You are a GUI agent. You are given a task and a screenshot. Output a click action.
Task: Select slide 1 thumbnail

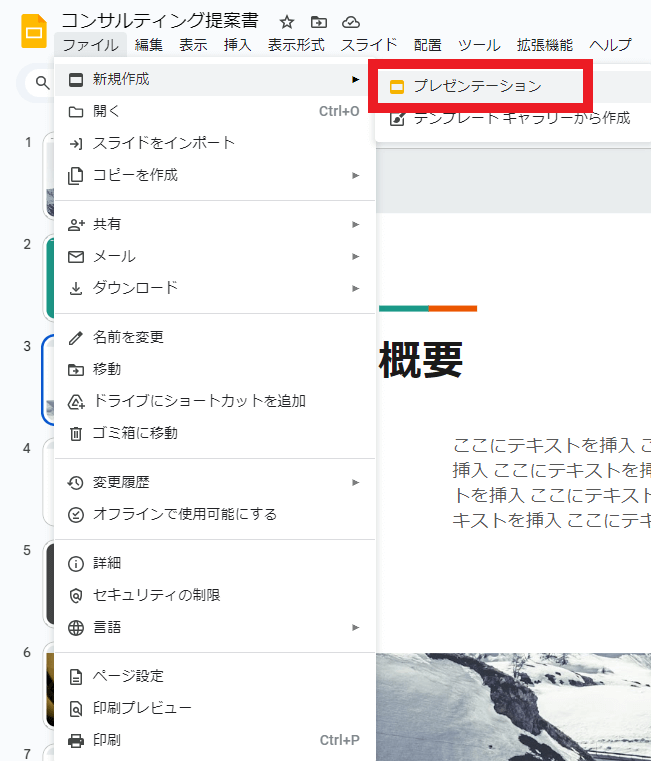click(x=49, y=176)
